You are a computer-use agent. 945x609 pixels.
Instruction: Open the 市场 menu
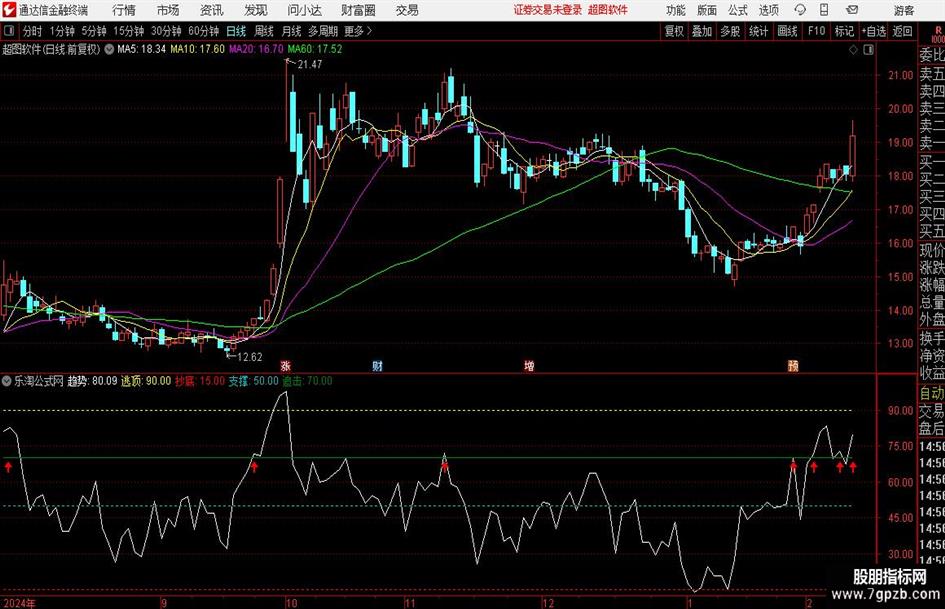click(168, 10)
